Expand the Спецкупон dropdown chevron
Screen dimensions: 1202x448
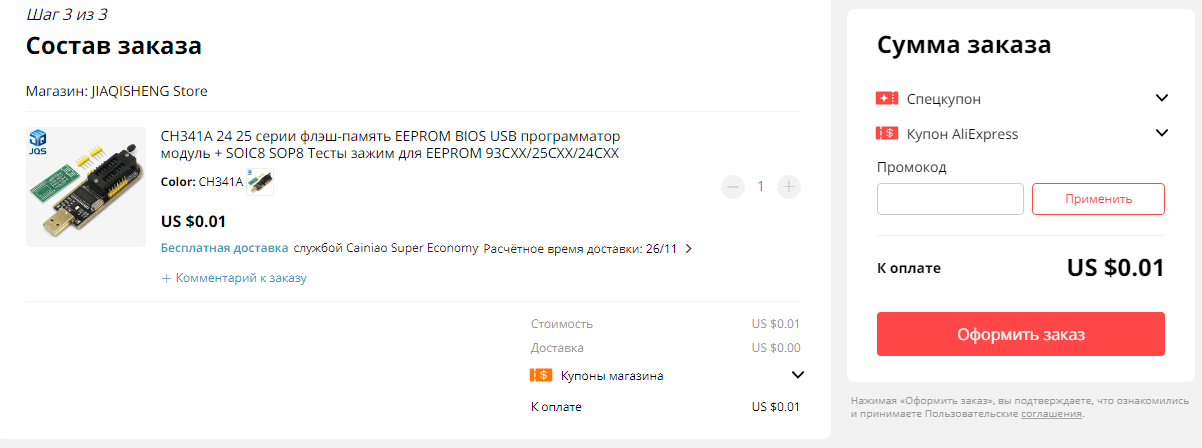point(1162,99)
